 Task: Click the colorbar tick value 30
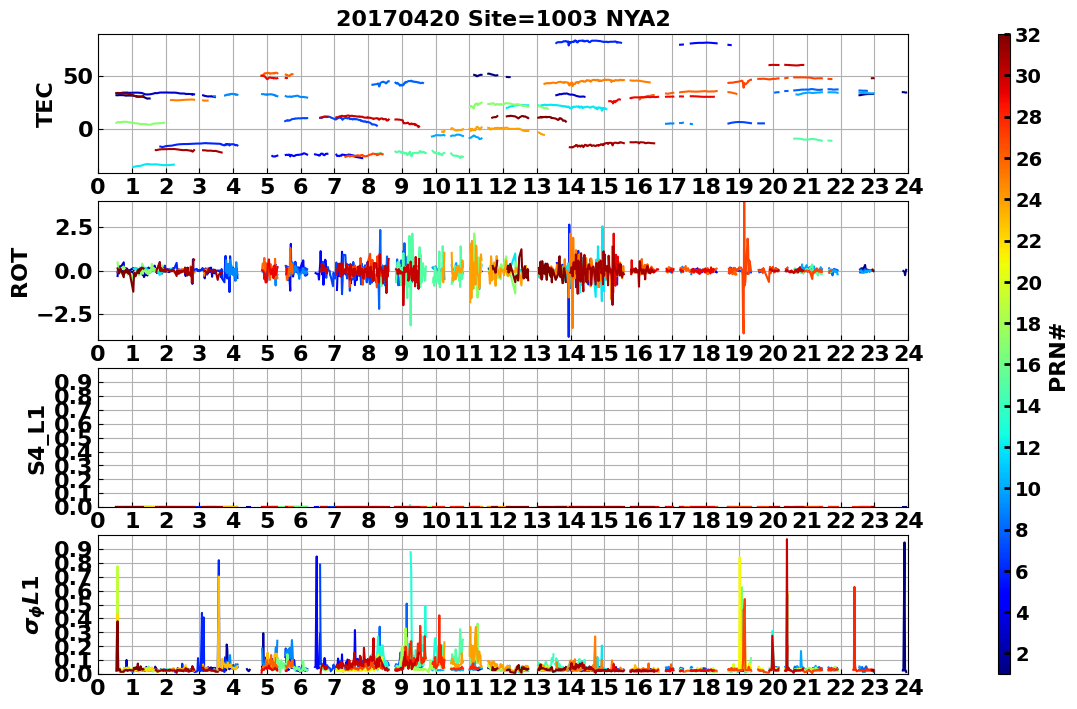[1028, 76]
